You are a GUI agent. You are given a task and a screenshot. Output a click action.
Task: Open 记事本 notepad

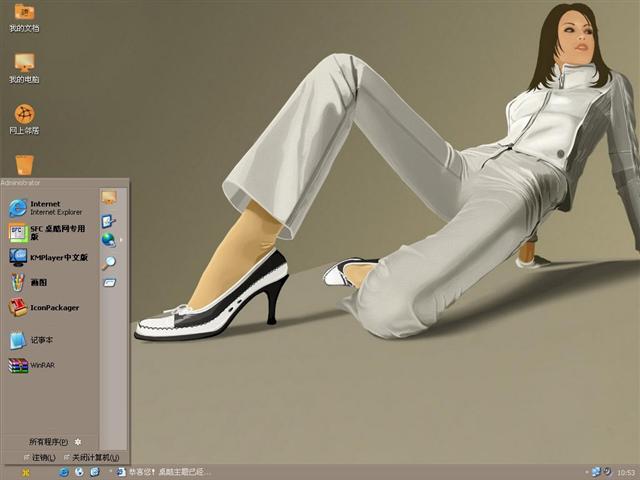click(x=40, y=340)
